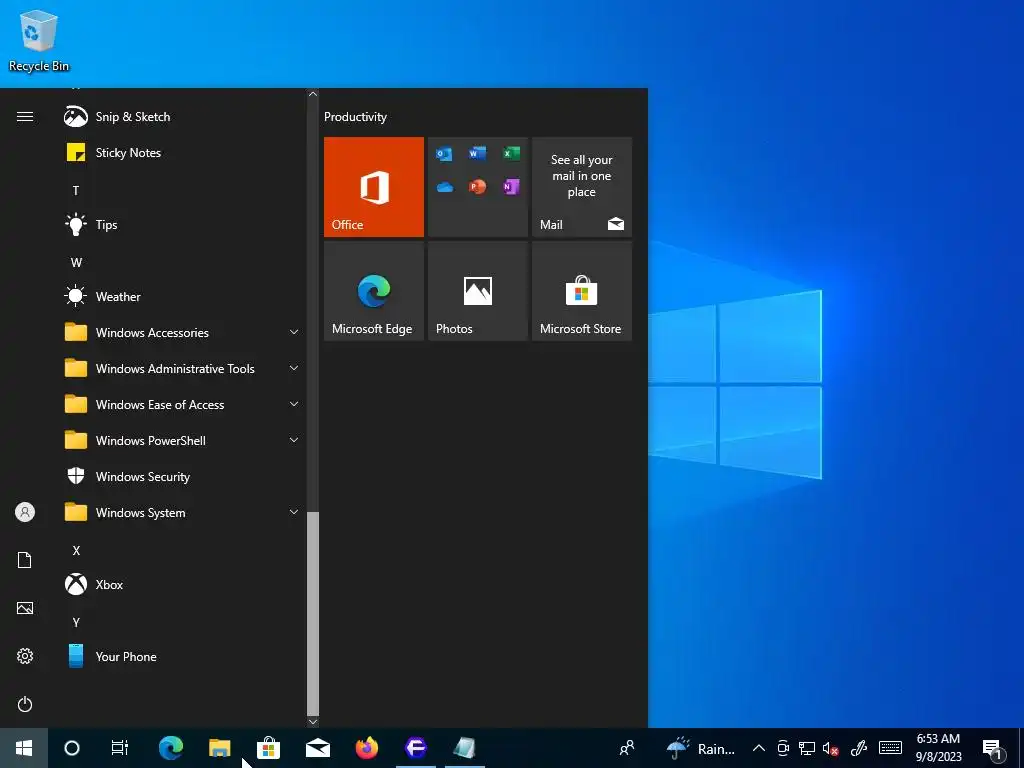Jump to letter T section header
The height and width of the screenshot is (768, 1024).
[76, 191]
